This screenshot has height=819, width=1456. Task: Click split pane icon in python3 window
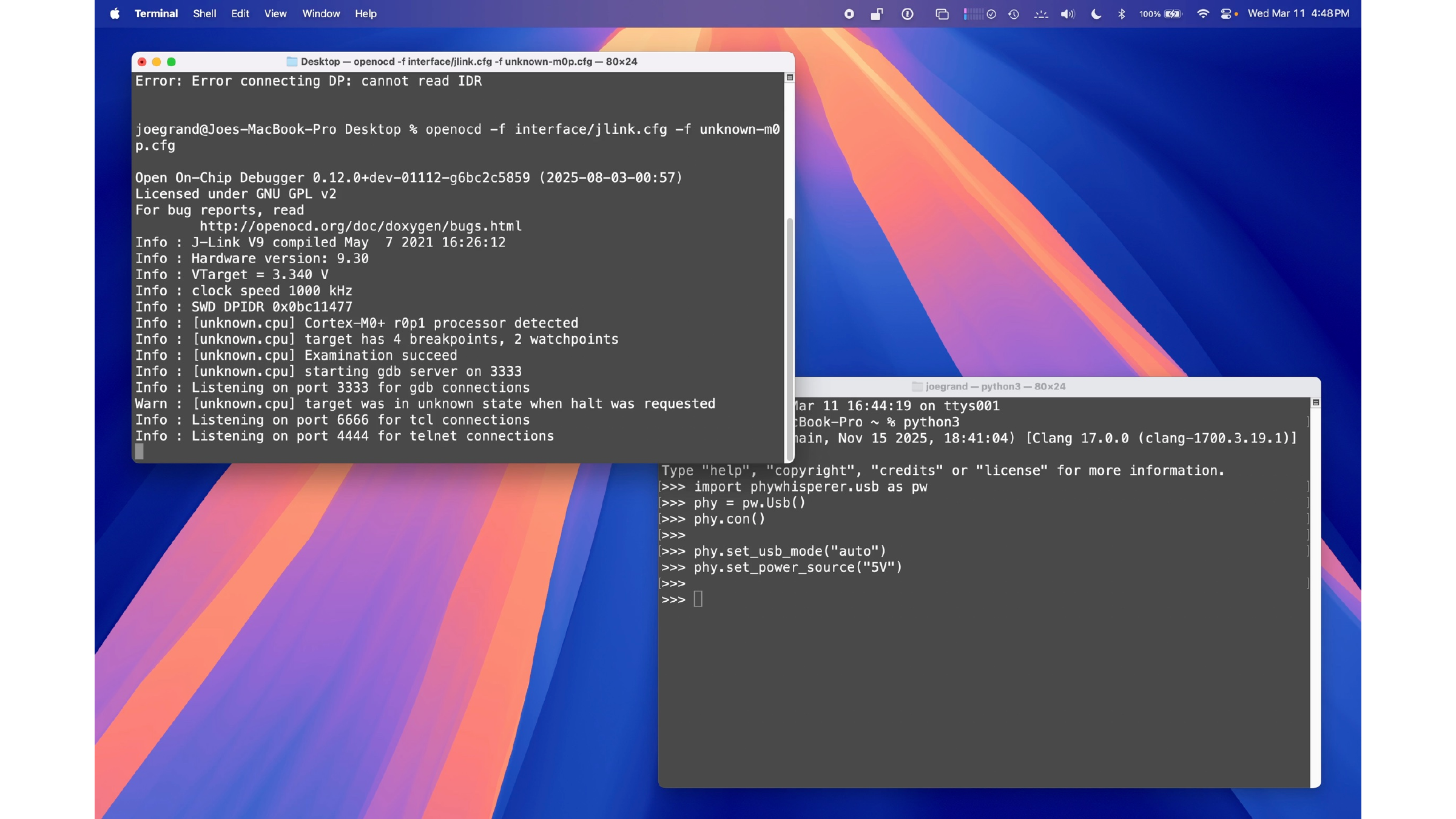pos(1315,403)
